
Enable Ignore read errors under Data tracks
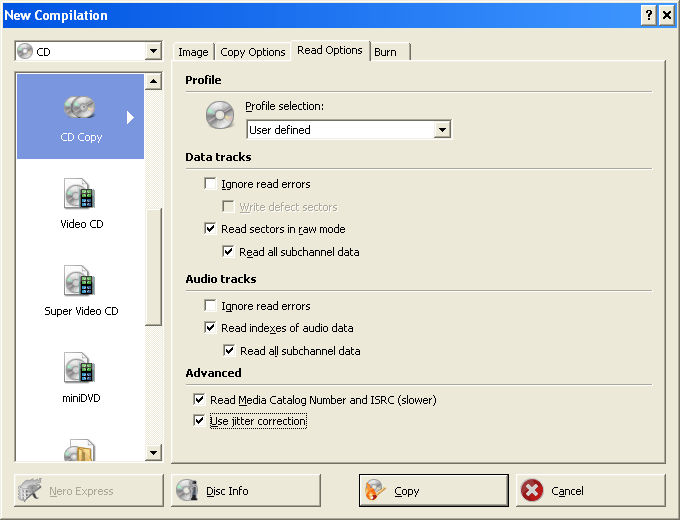(210, 184)
